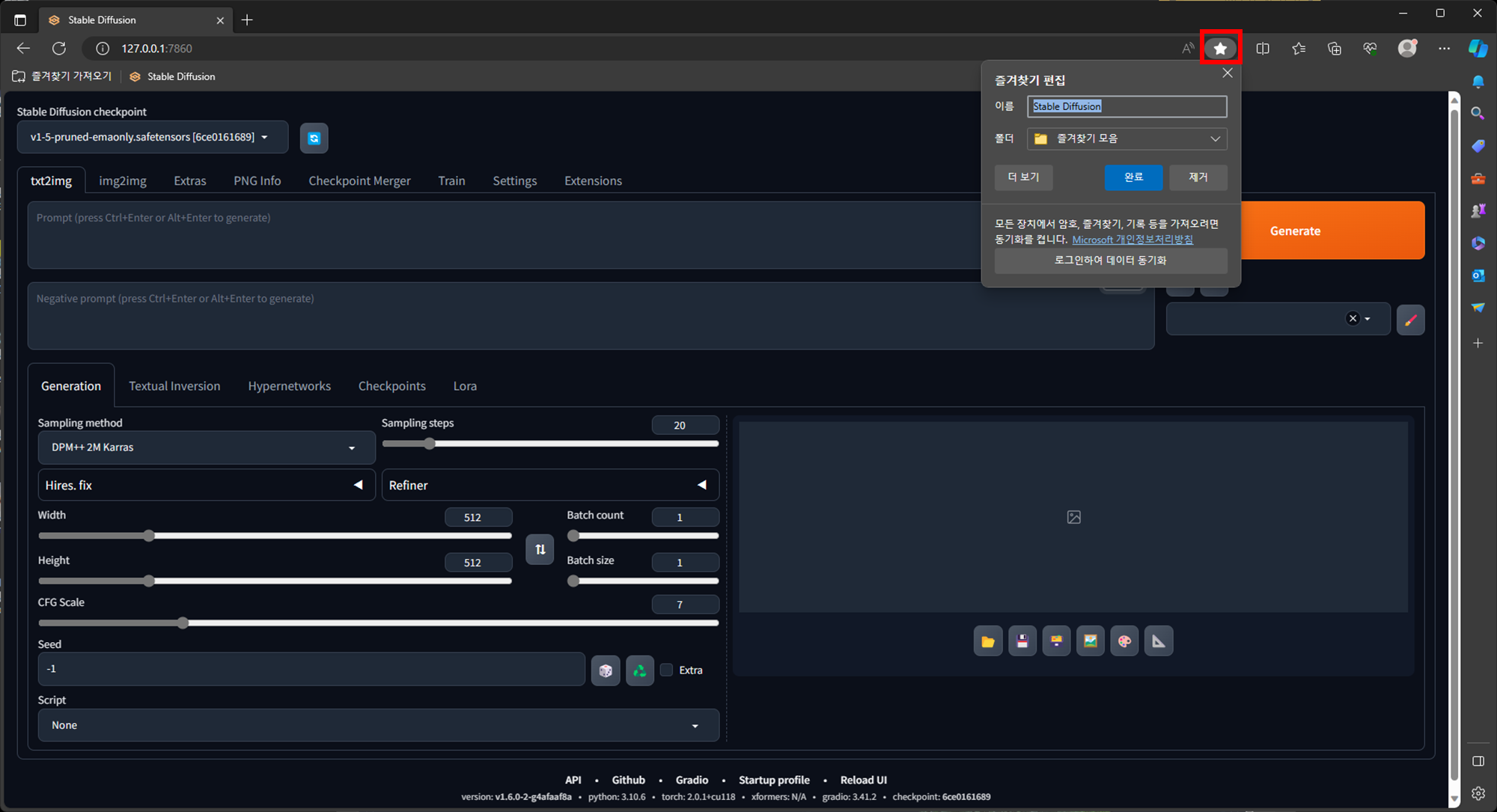Click the ruler send to extras icon
1497x812 pixels.
(1159, 641)
